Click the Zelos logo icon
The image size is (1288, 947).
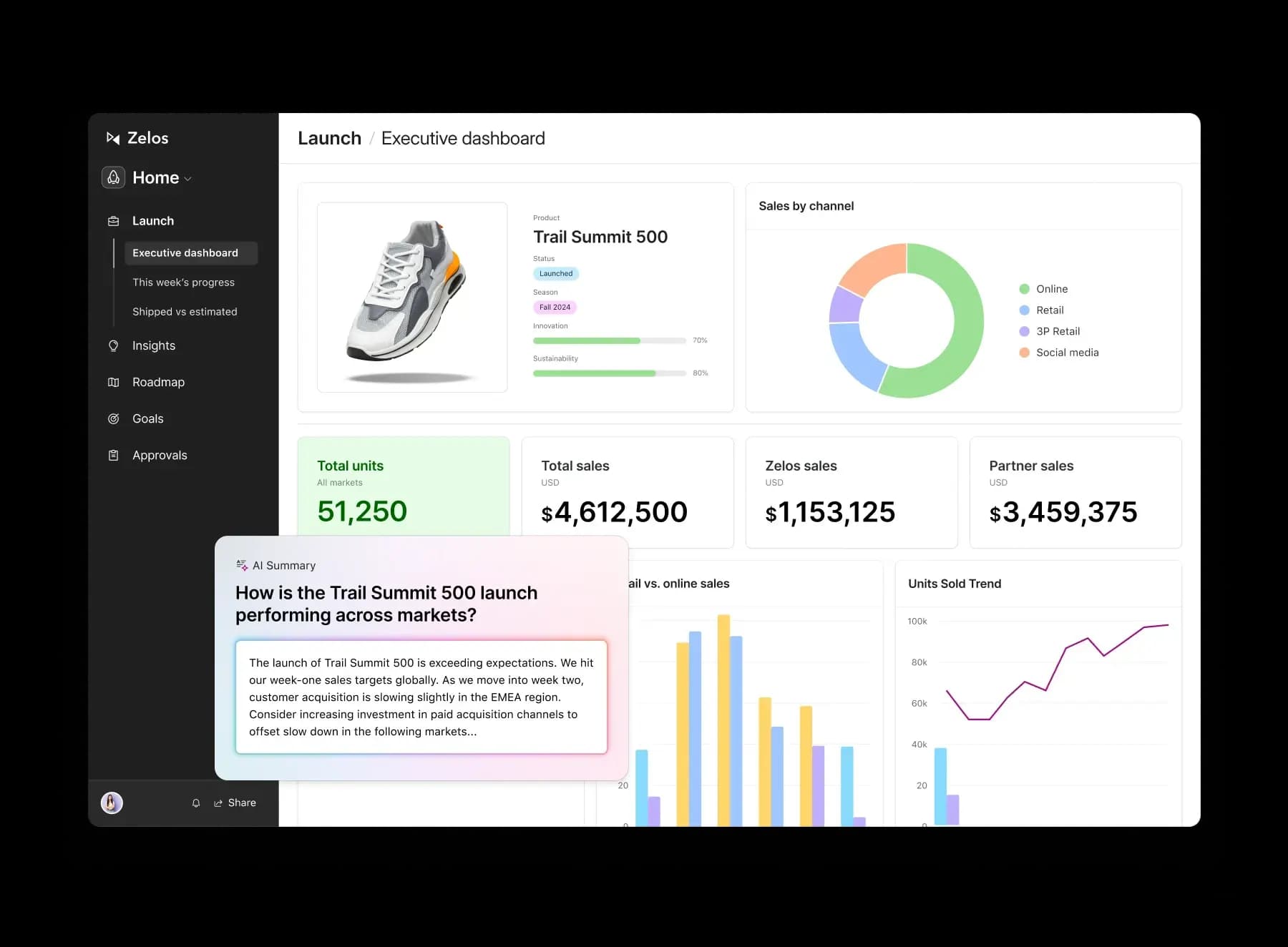pyautogui.click(x=113, y=138)
